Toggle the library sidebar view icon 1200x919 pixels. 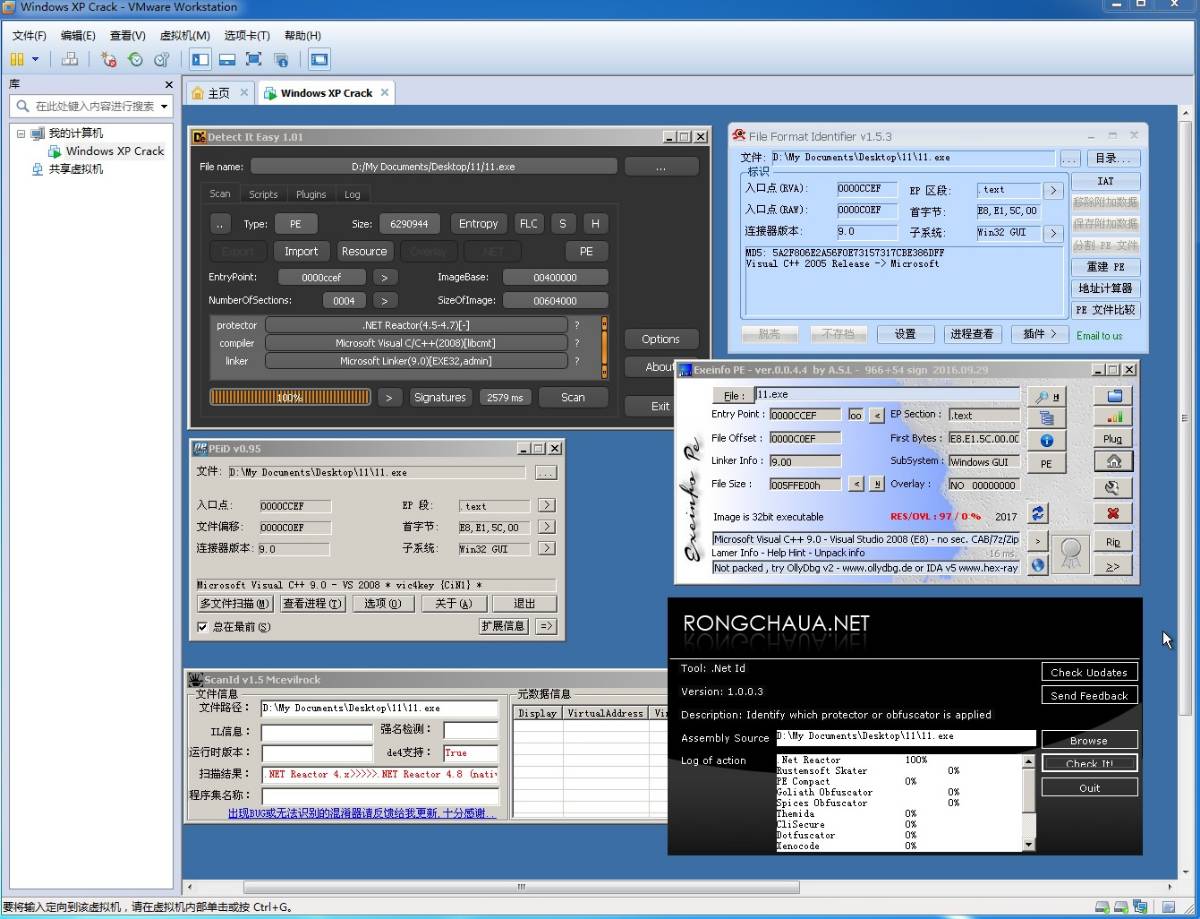pyautogui.click(x=200, y=59)
